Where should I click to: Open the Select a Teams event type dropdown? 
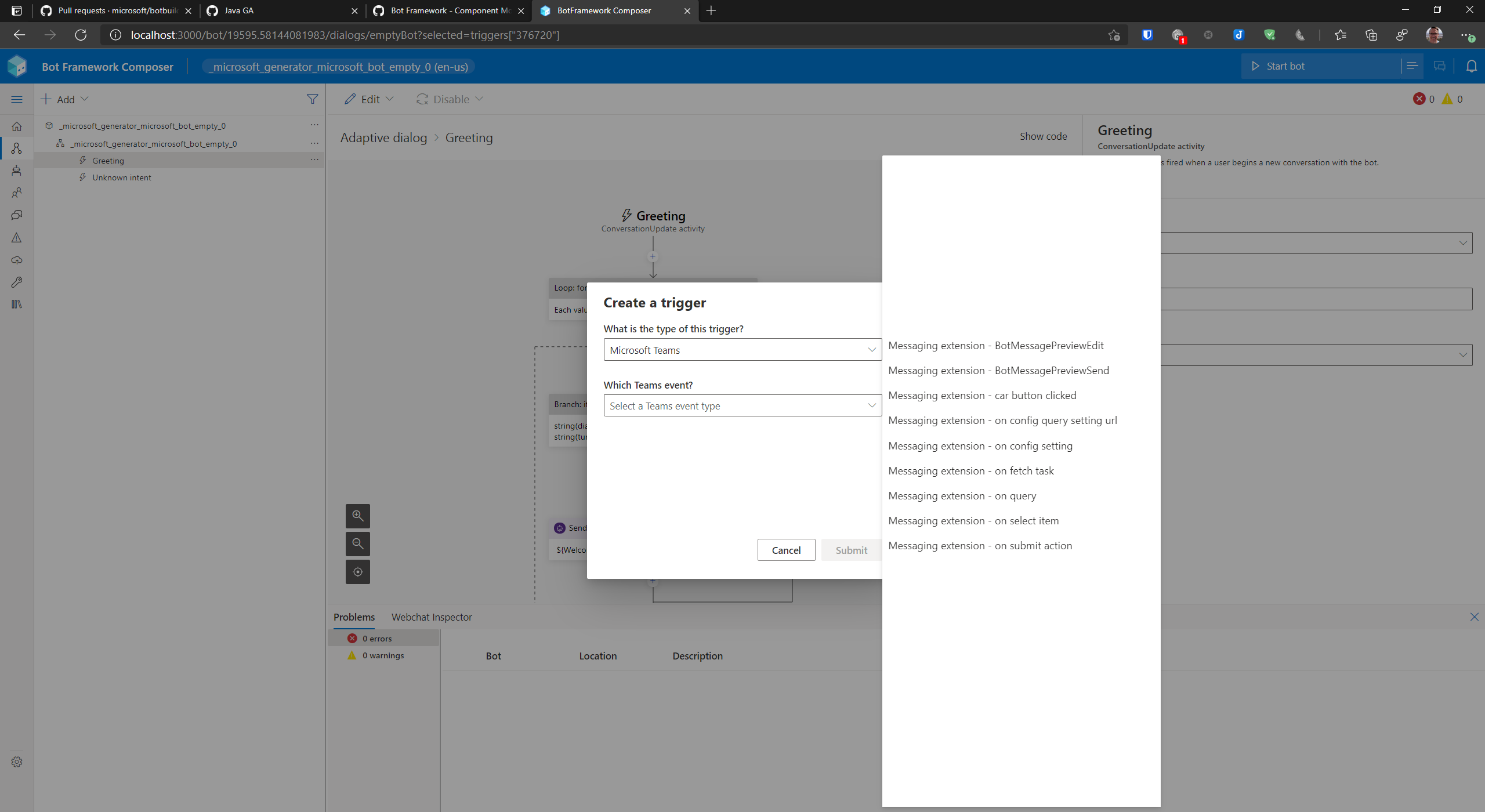pos(742,405)
